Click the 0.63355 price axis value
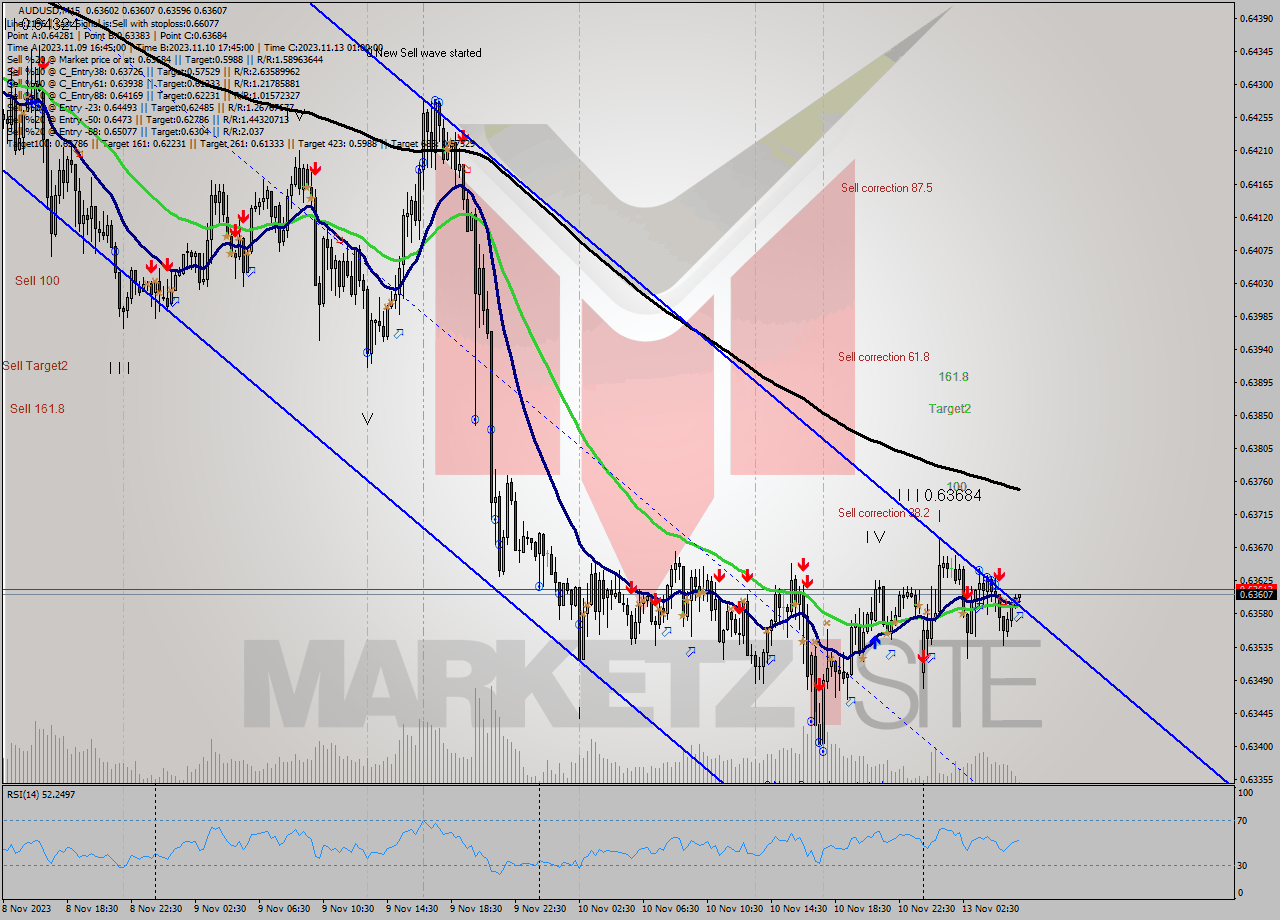This screenshot has width=1280, height=920. pos(1256,779)
